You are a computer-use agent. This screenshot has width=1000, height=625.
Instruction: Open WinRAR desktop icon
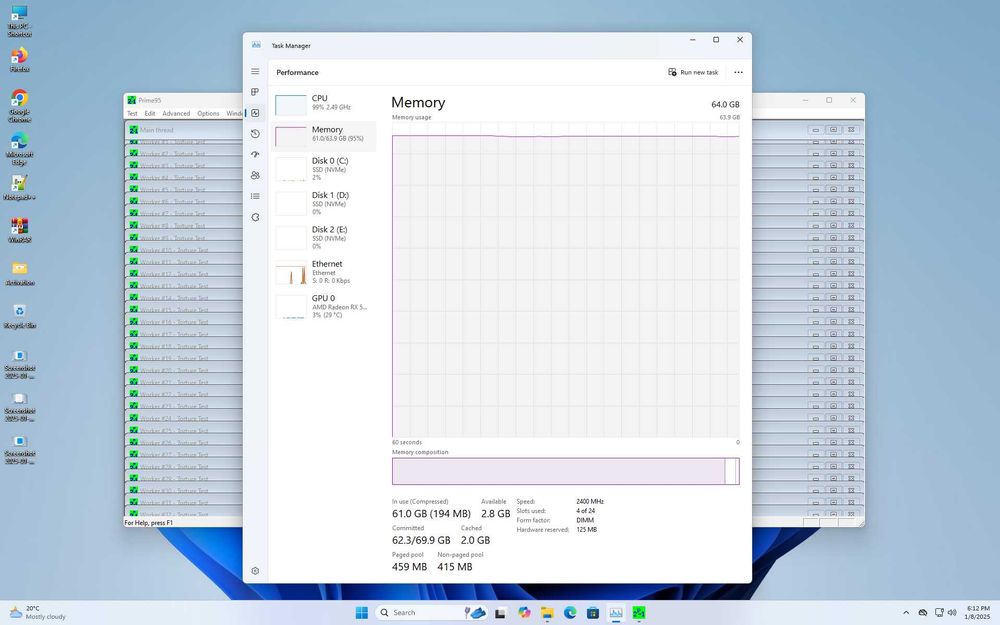(19, 230)
